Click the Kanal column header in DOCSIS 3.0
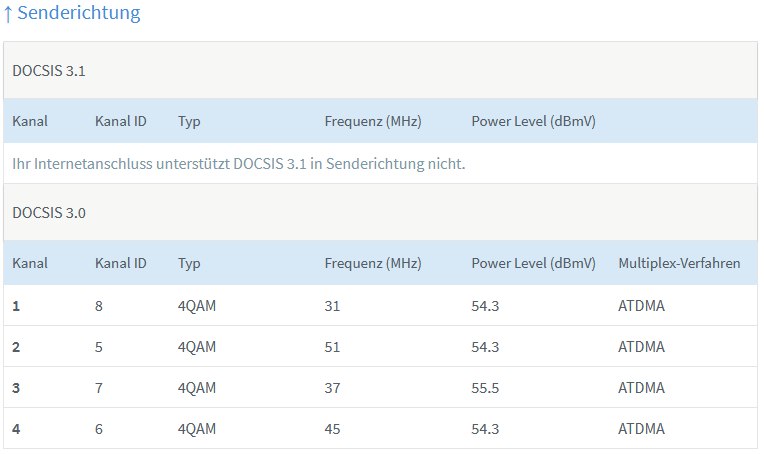This screenshot has height=454, width=764. click(x=30, y=263)
